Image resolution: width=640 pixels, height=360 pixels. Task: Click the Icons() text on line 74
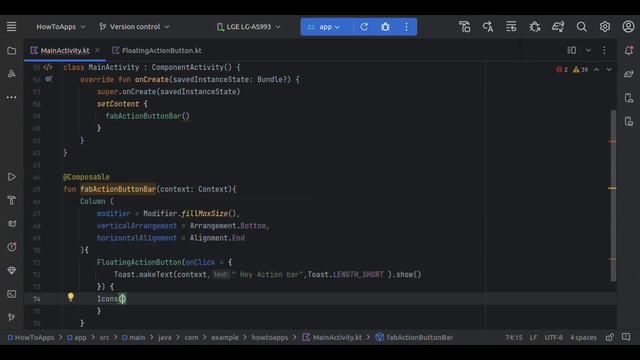coord(111,299)
